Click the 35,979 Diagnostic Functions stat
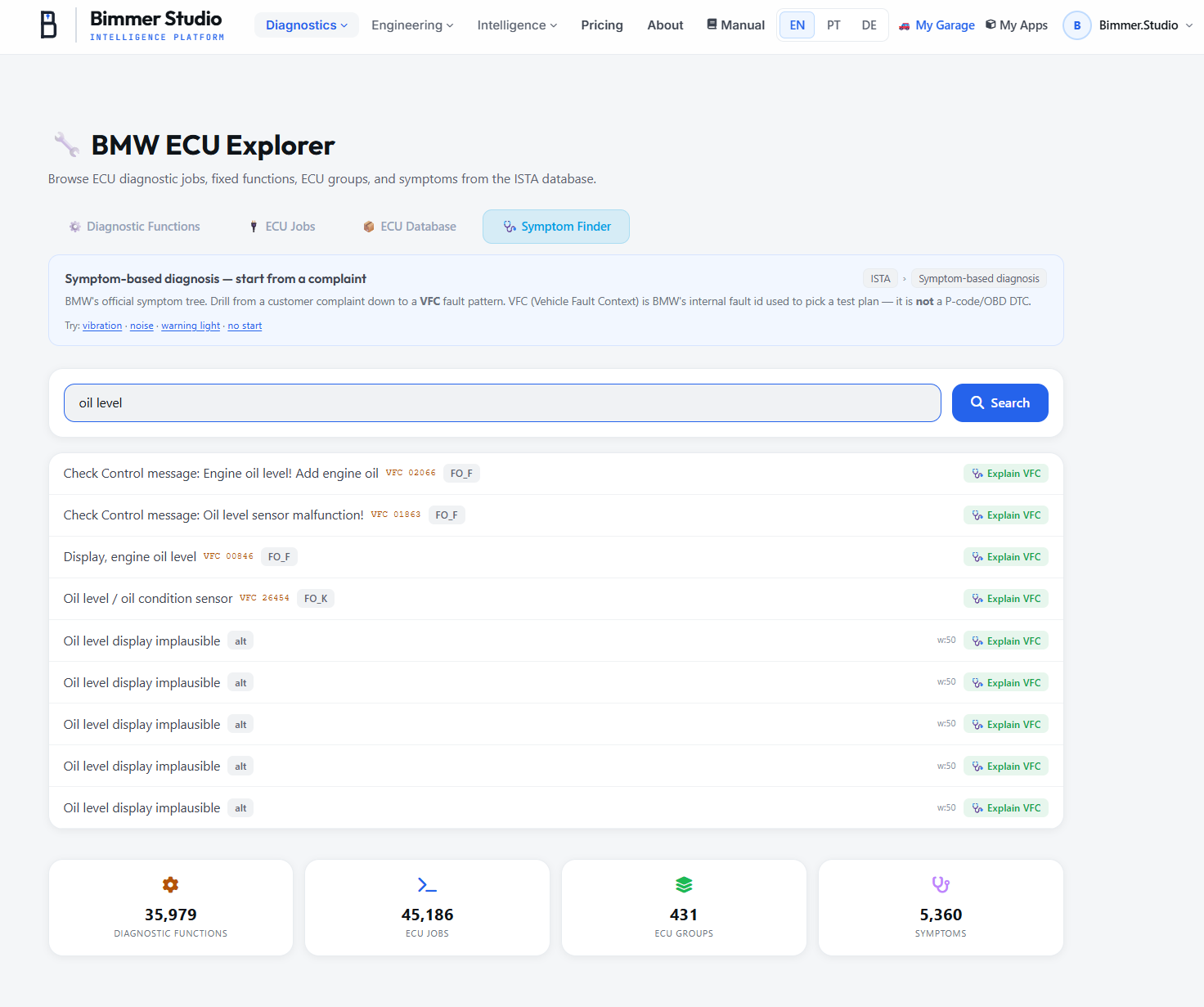Viewport: 1204px width, 1007px height. tap(171, 907)
